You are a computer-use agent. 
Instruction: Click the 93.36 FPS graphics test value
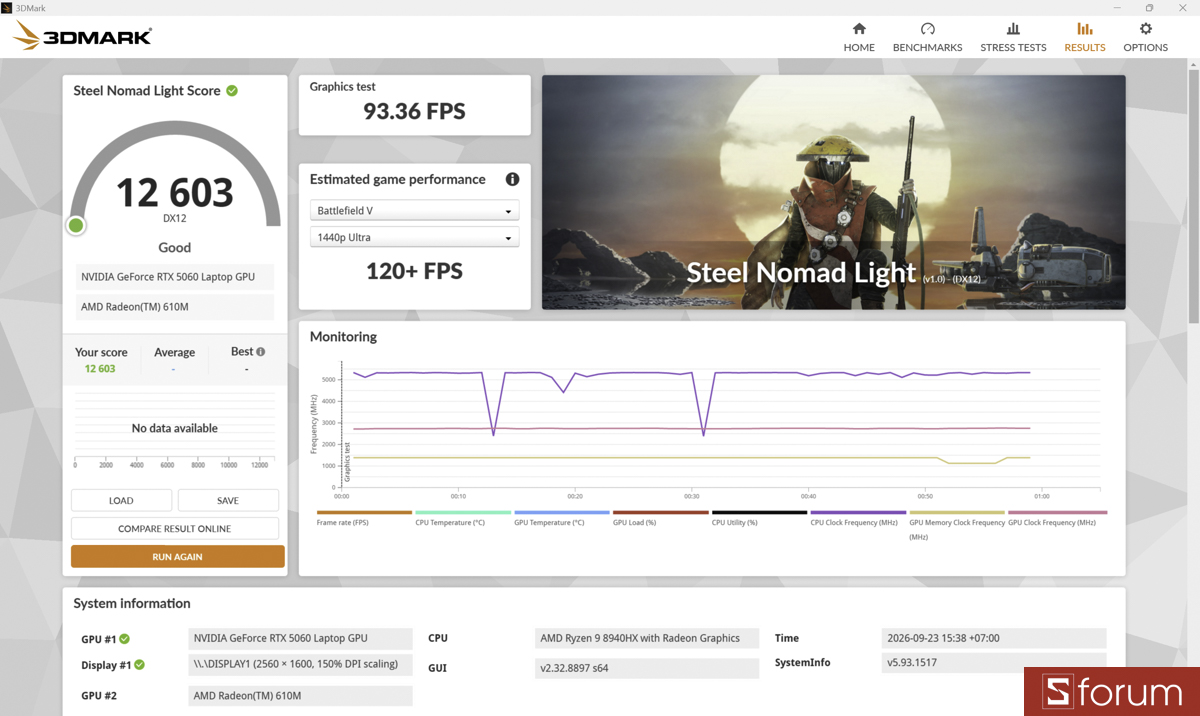click(x=414, y=111)
